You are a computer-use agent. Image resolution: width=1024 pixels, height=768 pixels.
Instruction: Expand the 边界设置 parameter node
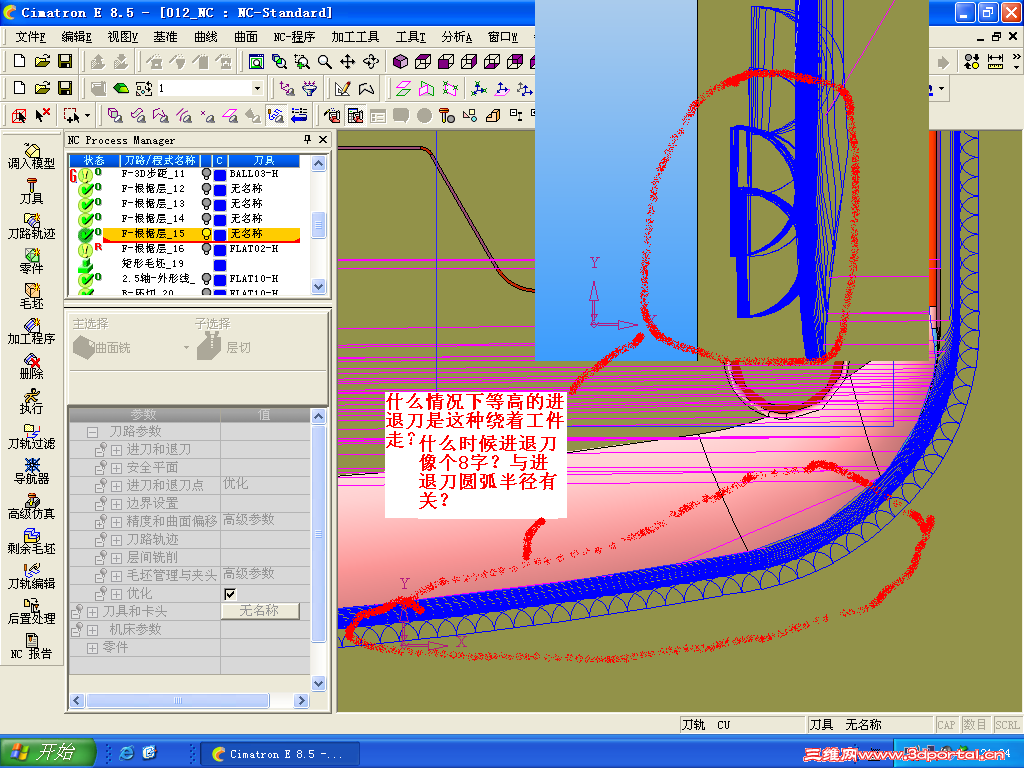[x=116, y=504]
